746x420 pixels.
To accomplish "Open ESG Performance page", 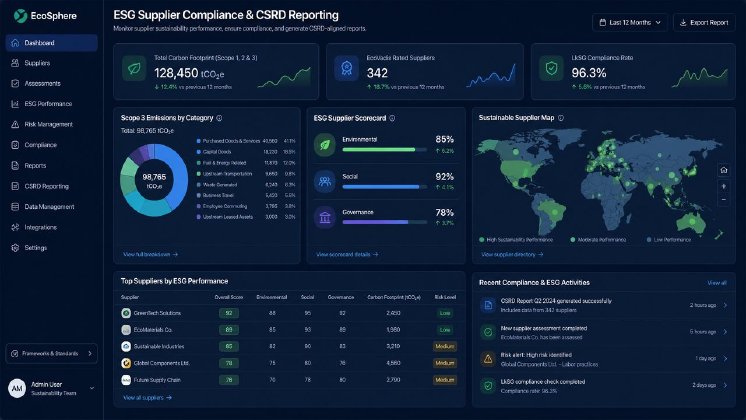I will click(x=51, y=104).
